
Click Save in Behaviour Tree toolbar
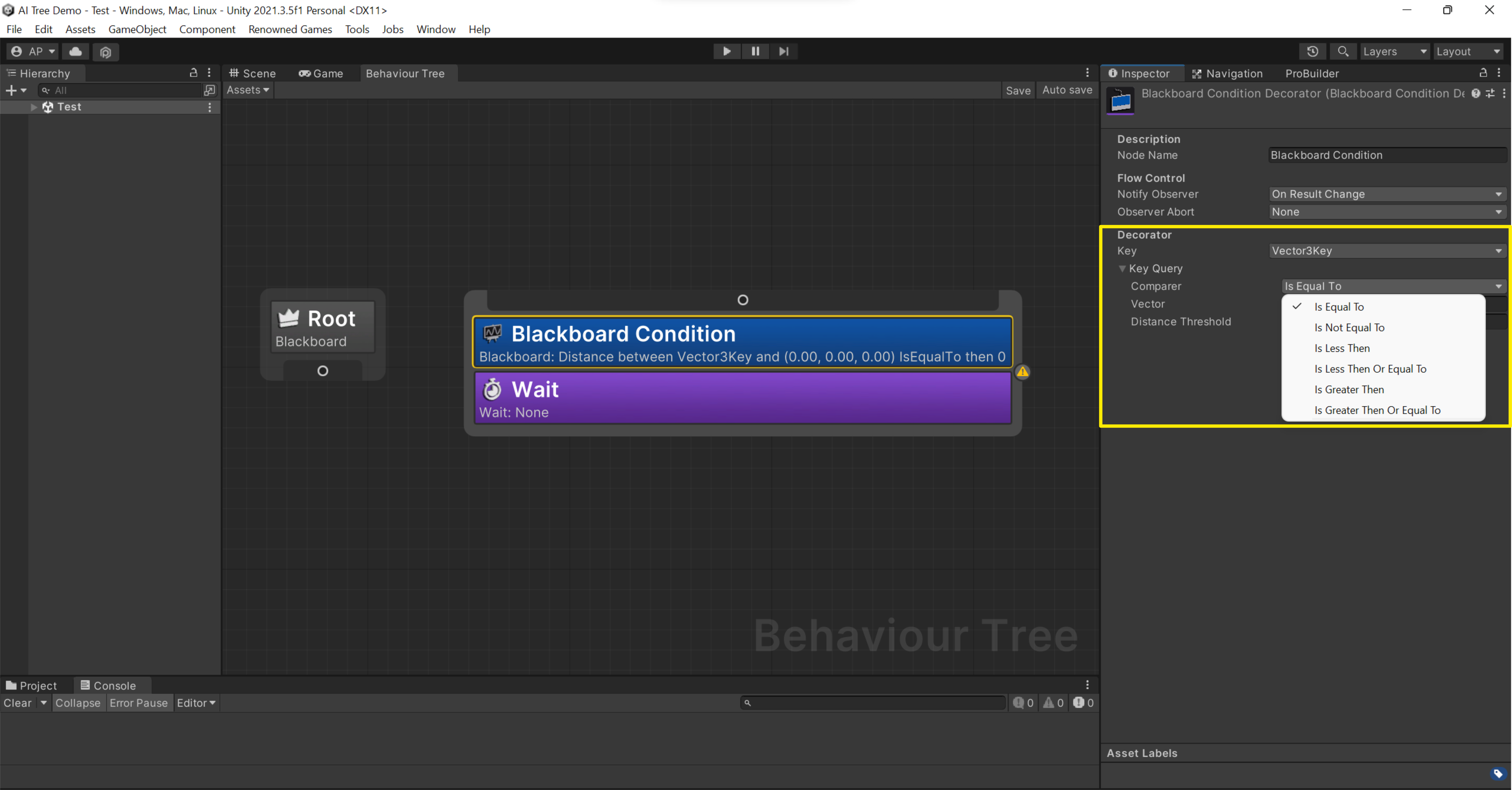click(x=1018, y=90)
